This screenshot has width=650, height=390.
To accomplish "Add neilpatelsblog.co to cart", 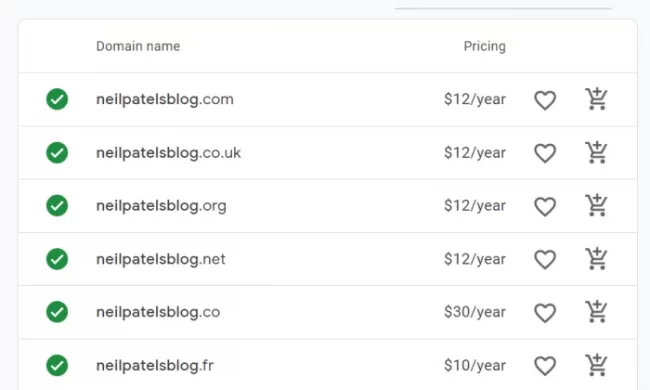I will 596,312.
